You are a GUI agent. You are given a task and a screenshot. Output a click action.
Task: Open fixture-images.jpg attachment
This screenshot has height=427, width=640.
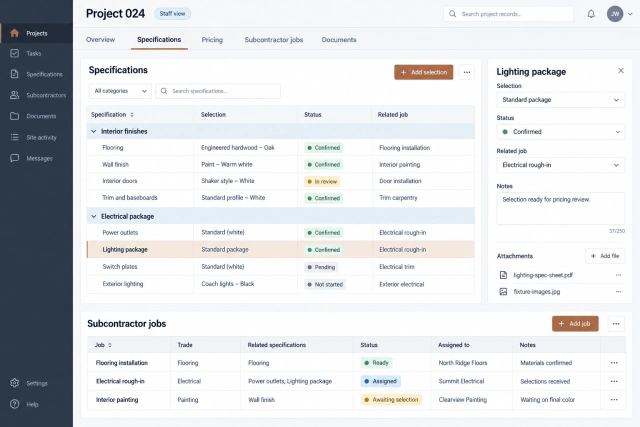click(537, 291)
